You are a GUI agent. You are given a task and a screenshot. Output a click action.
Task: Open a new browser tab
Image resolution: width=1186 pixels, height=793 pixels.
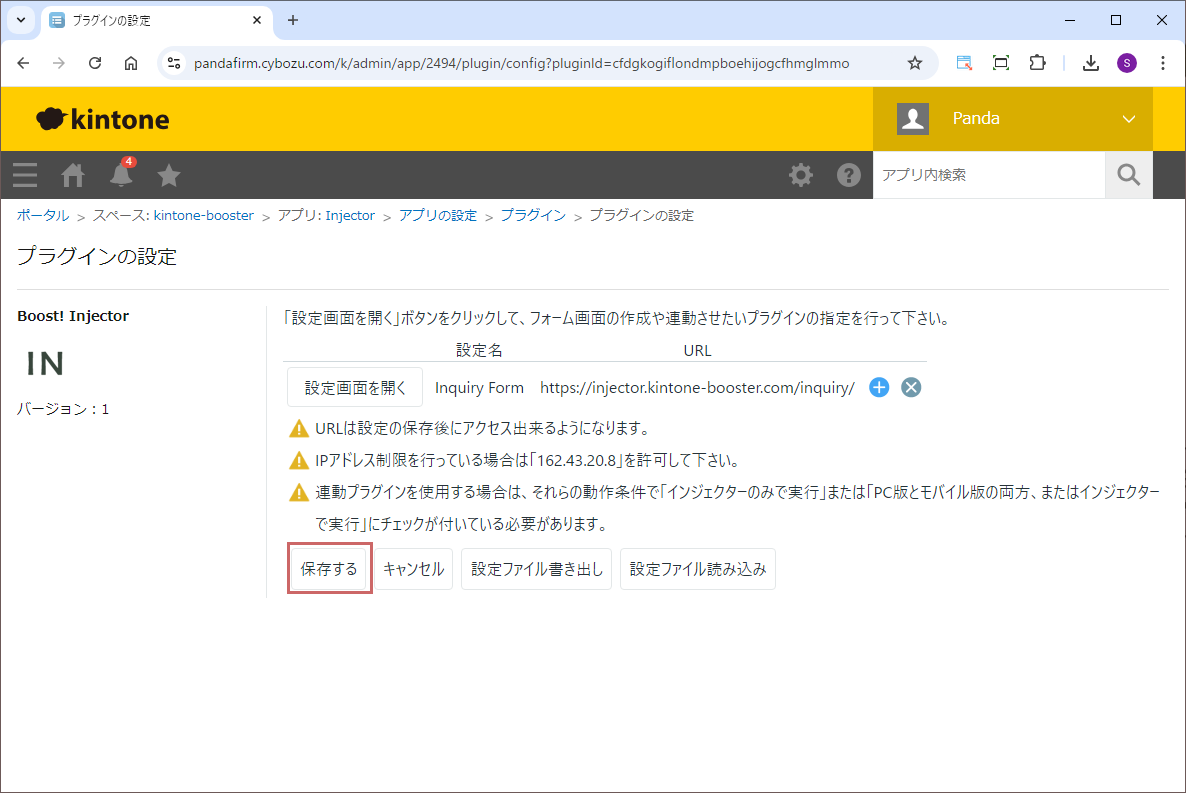[293, 20]
